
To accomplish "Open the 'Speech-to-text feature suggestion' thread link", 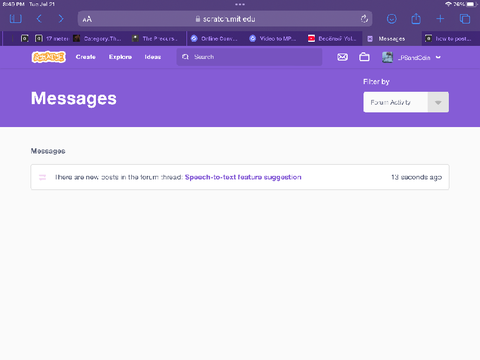I will coord(243,177).
